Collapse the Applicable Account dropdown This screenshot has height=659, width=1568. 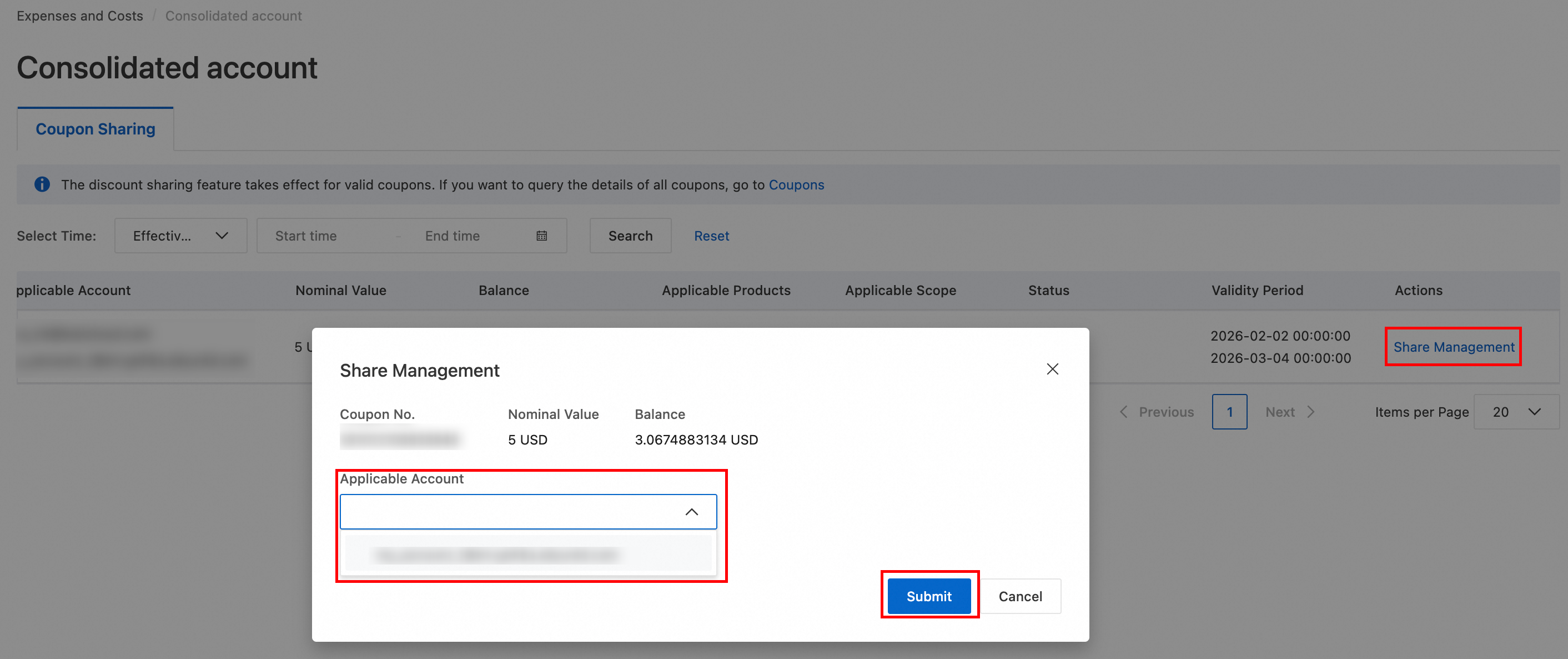[691, 512]
